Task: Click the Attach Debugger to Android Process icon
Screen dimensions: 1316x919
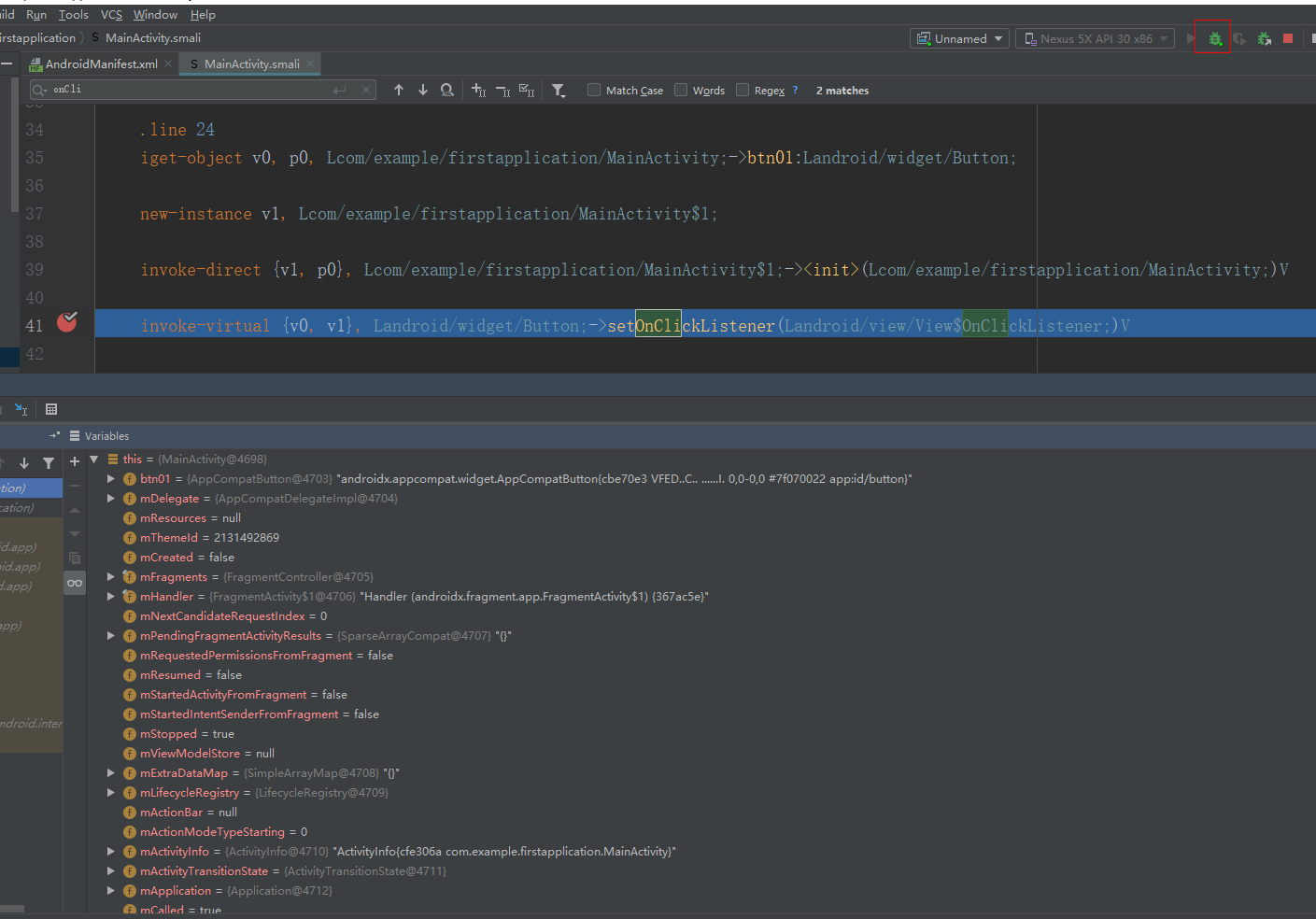Action: pyautogui.click(x=1264, y=38)
